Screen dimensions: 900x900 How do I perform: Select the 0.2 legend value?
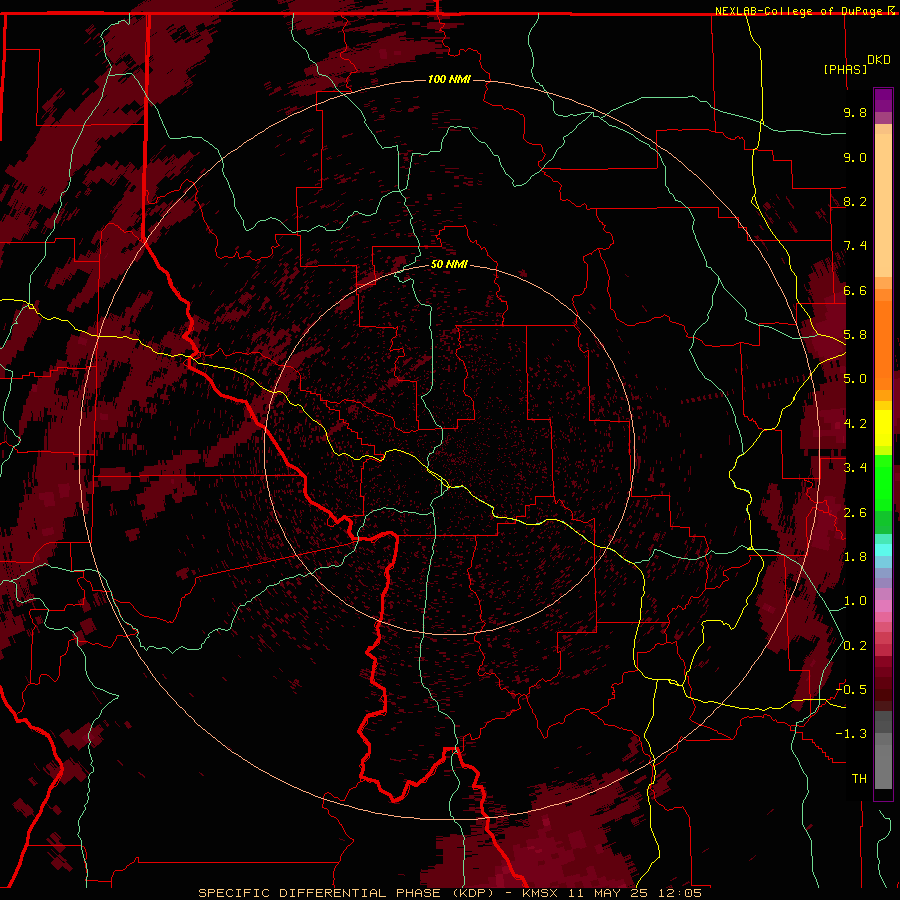pyautogui.click(x=855, y=646)
